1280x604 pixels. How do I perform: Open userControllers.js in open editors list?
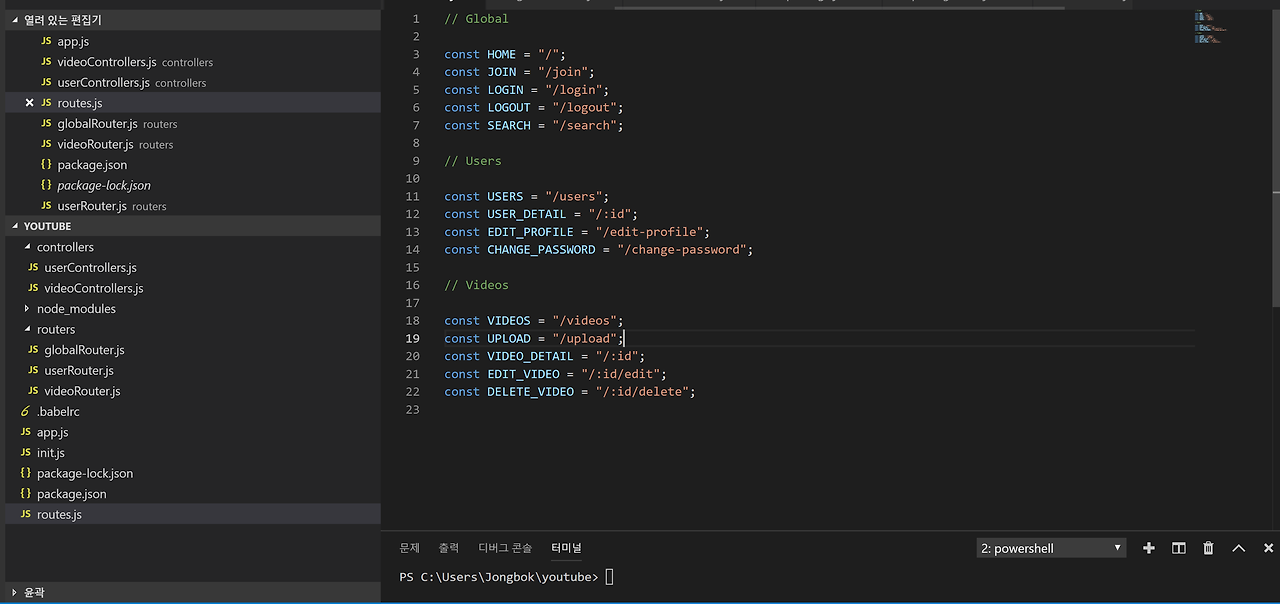tap(193, 83)
